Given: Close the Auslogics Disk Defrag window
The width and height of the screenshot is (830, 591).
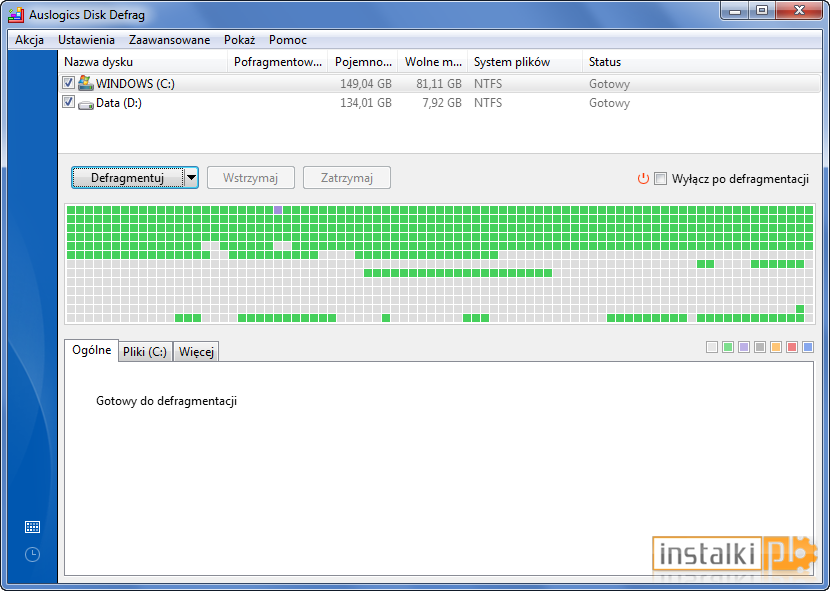Looking at the screenshot, I should 799,11.
